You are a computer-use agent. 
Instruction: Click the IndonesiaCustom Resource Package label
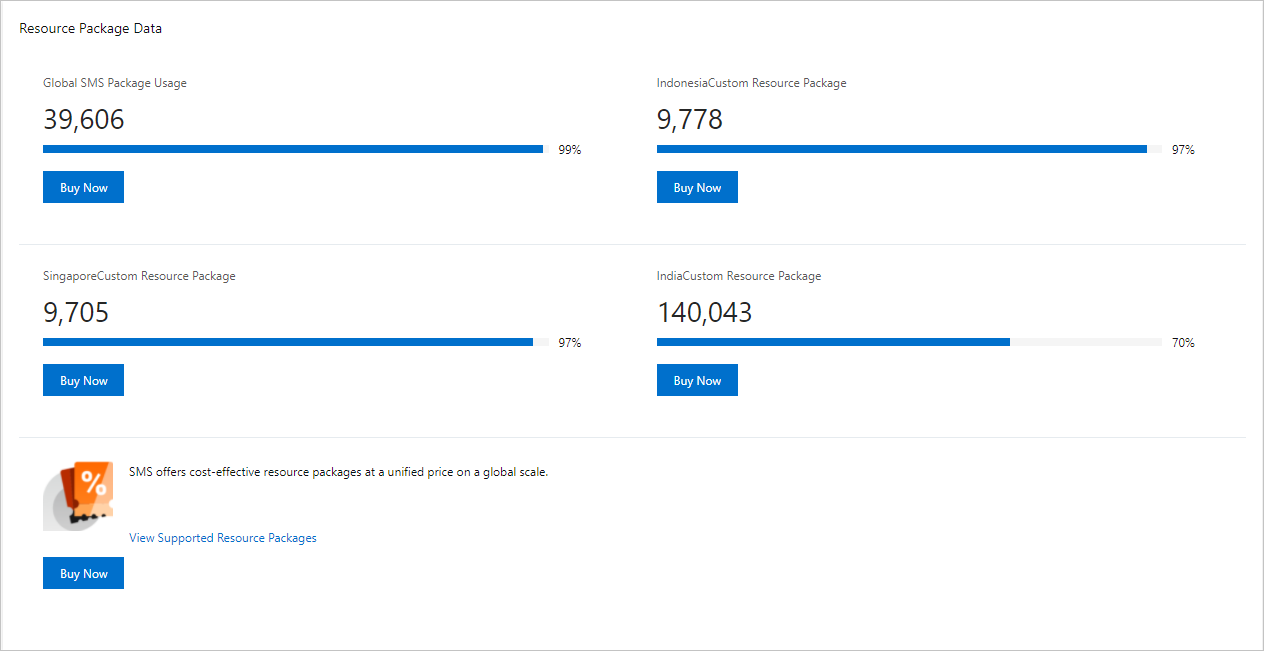pos(751,83)
